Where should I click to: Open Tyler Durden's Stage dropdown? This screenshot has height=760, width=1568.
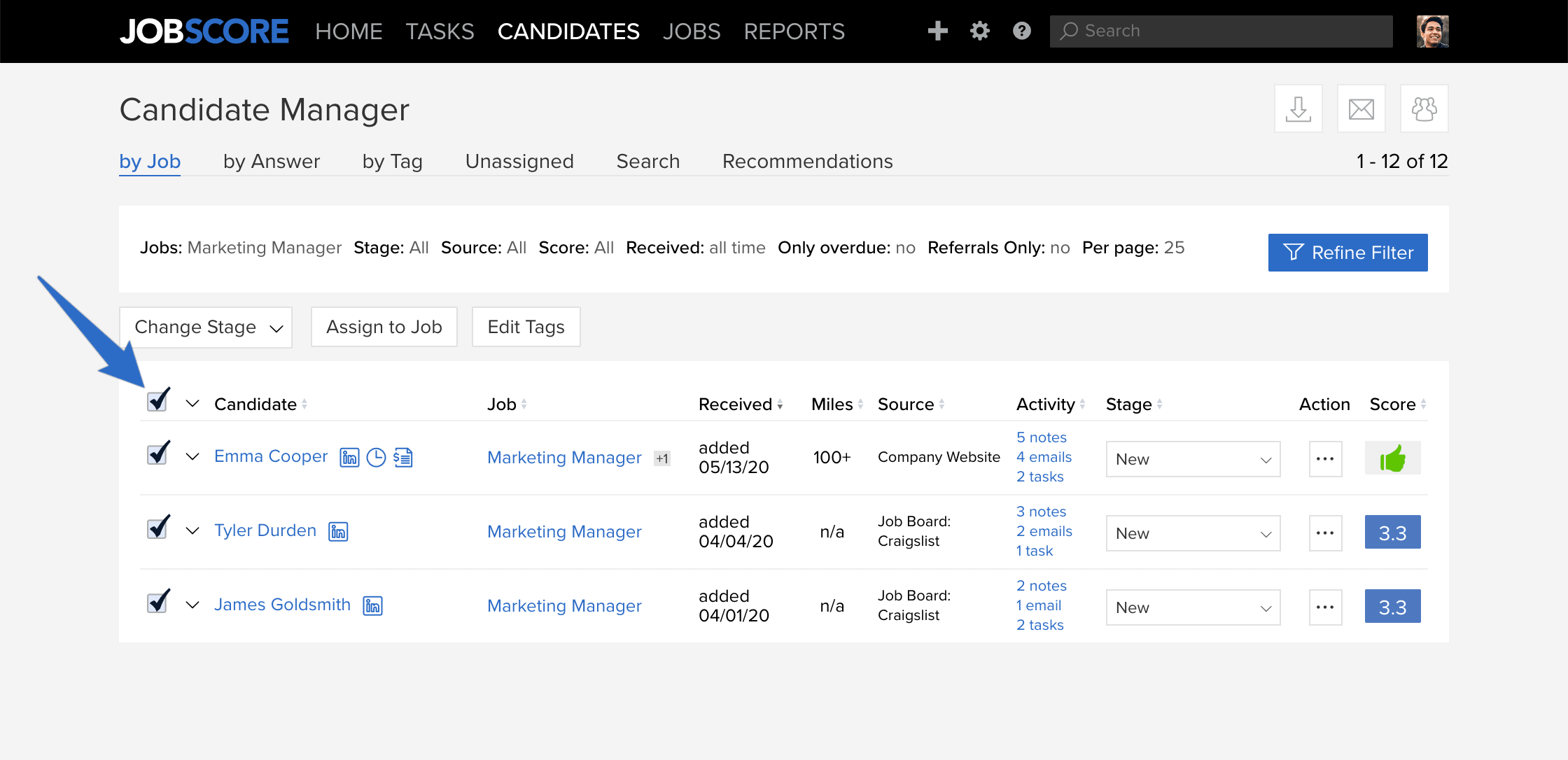1193,533
